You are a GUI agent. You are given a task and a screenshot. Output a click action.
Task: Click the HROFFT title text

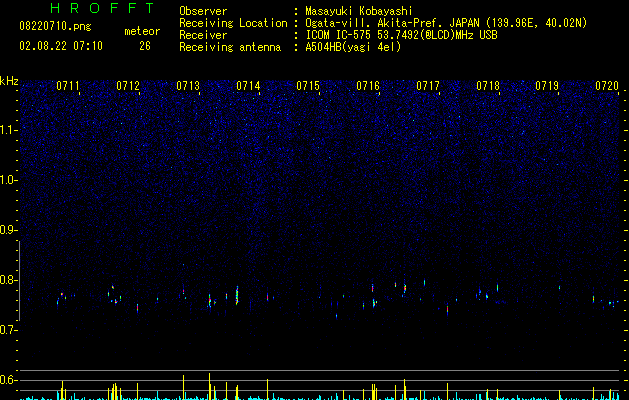pyautogui.click(x=103, y=8)
